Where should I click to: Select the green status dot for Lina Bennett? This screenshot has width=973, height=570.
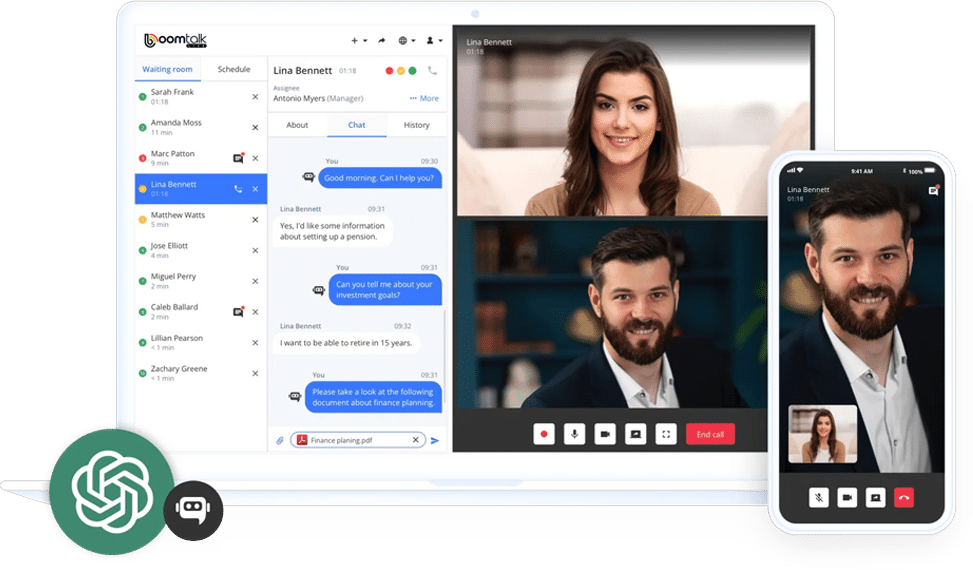tap(412, 71)
